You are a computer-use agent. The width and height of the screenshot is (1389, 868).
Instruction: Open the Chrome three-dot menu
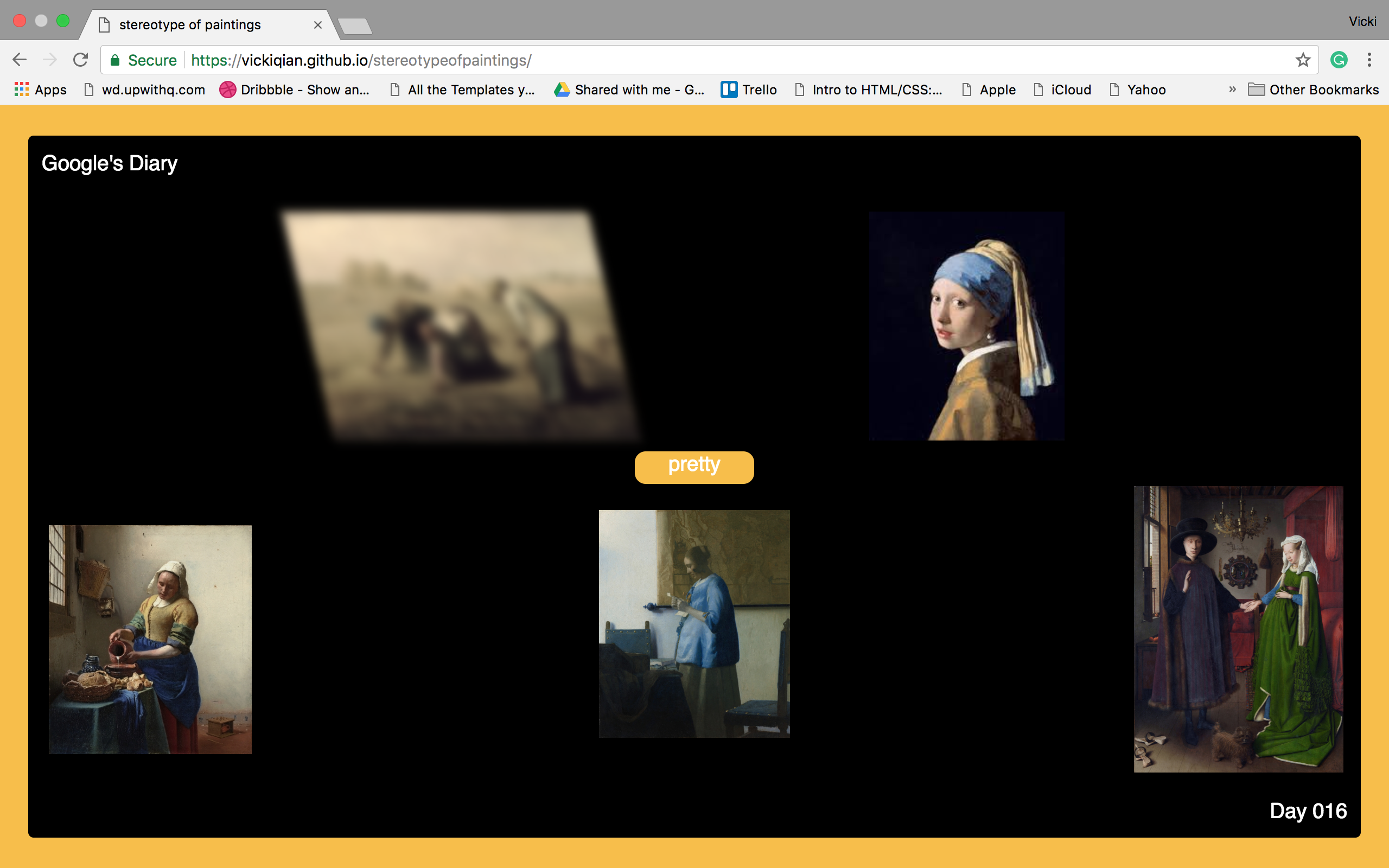1369,60
